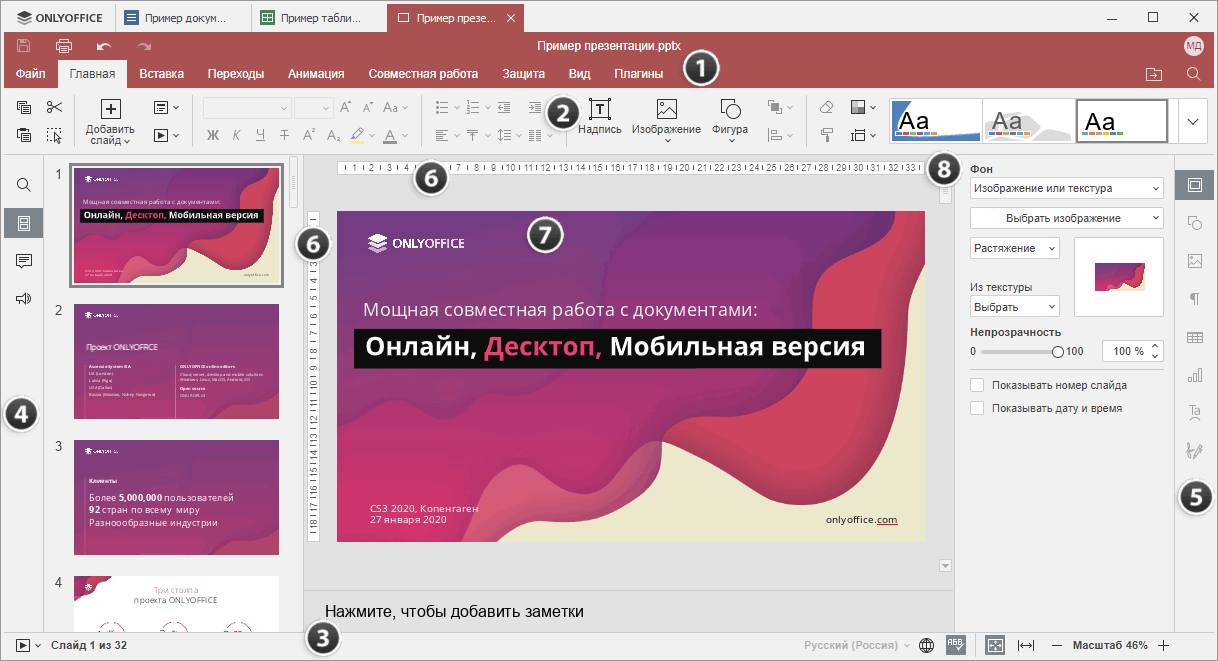Open the slide layout dropdown
Screen dimensions: 1218x661
pyautogui.click(x=166, y=107)
